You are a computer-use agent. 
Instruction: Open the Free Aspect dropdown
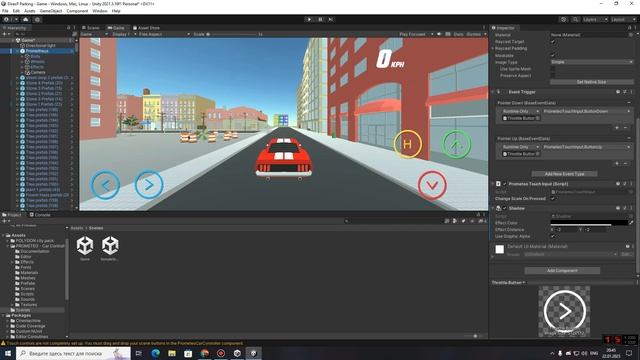(x=164, y=34)
